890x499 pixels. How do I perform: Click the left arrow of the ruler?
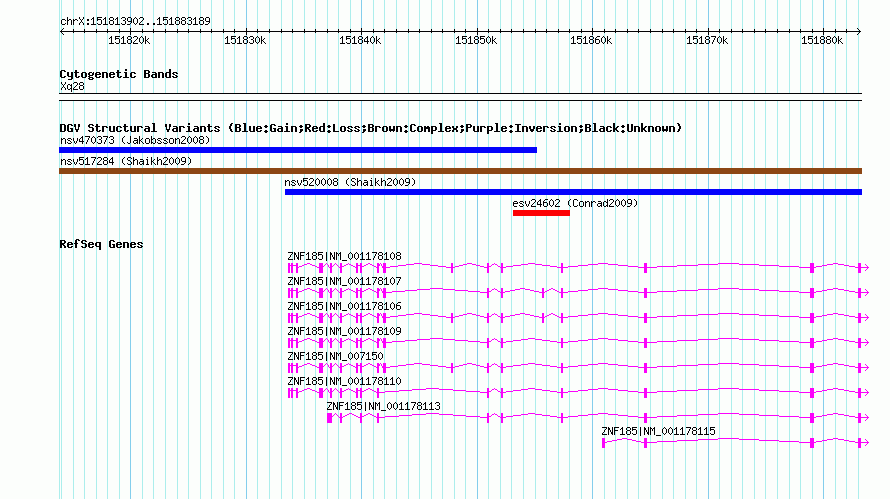(x=62, y=31)
